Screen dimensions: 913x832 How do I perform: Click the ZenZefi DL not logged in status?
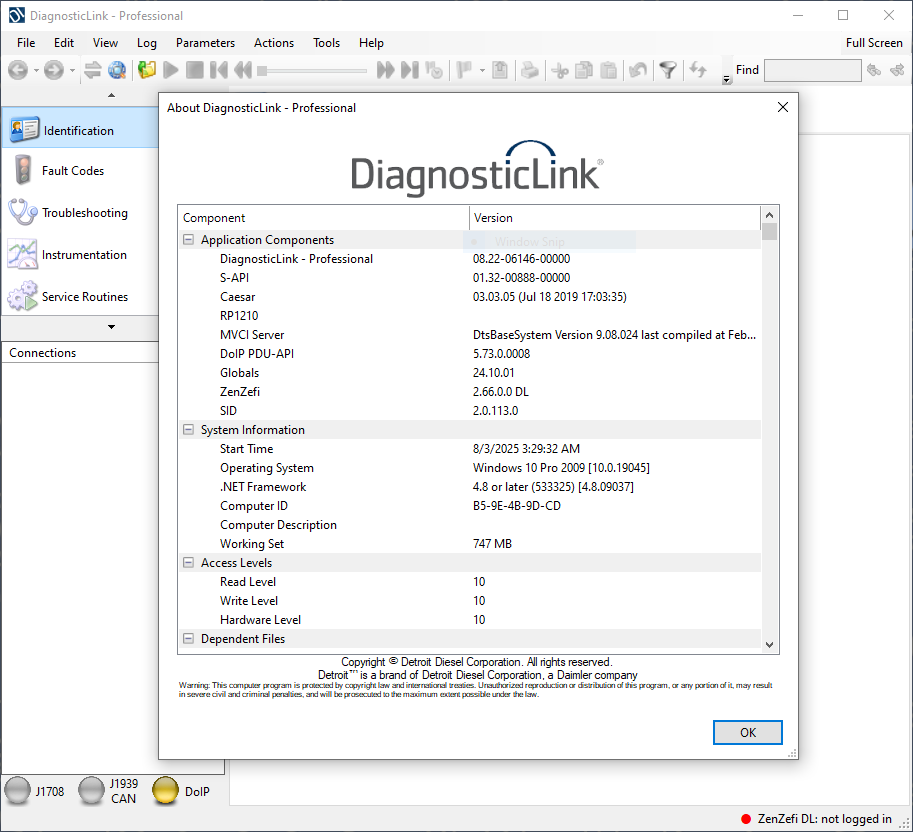[x=816, y=819]
